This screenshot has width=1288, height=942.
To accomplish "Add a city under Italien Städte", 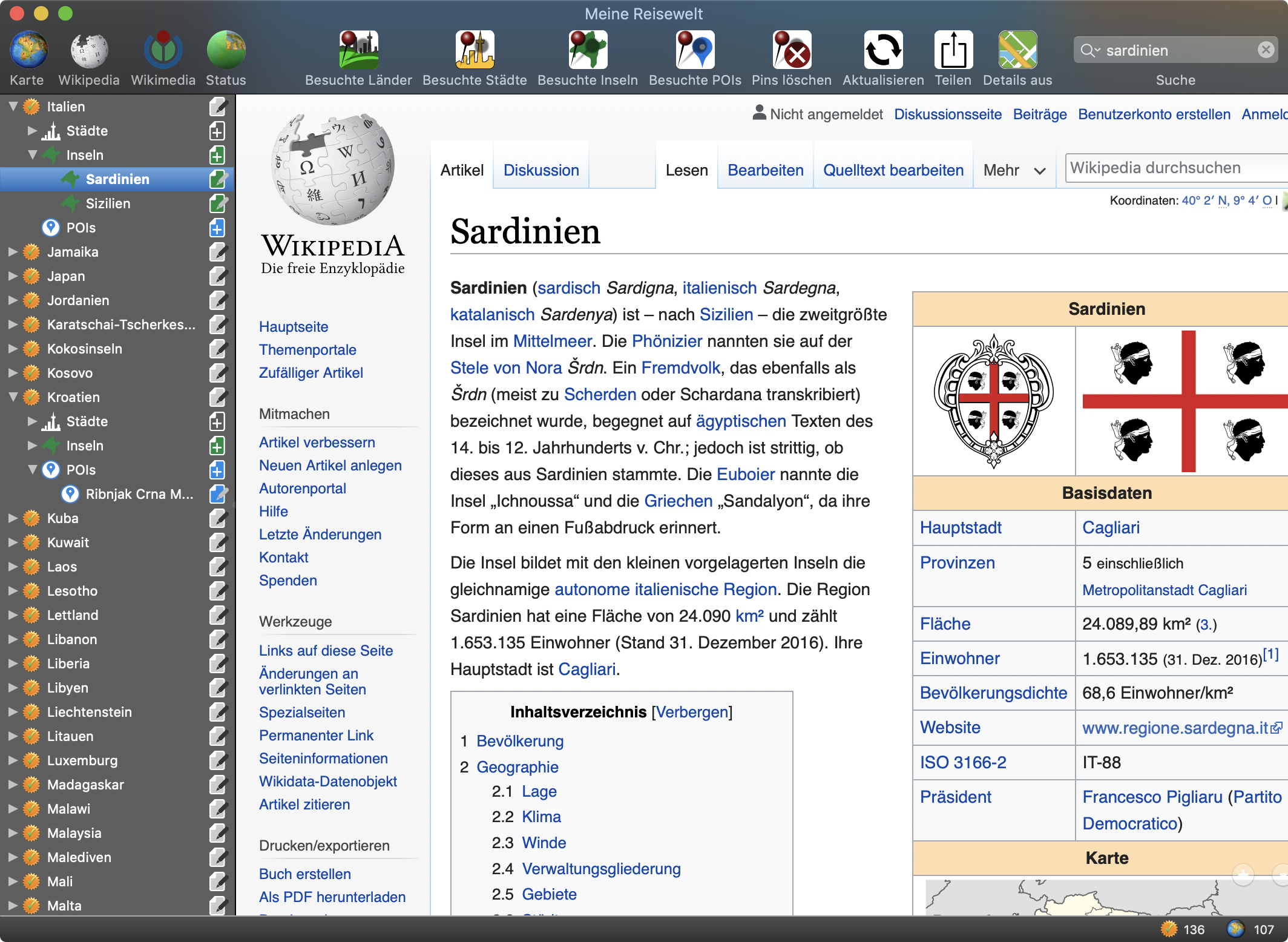I will click(x=217, y=131).
